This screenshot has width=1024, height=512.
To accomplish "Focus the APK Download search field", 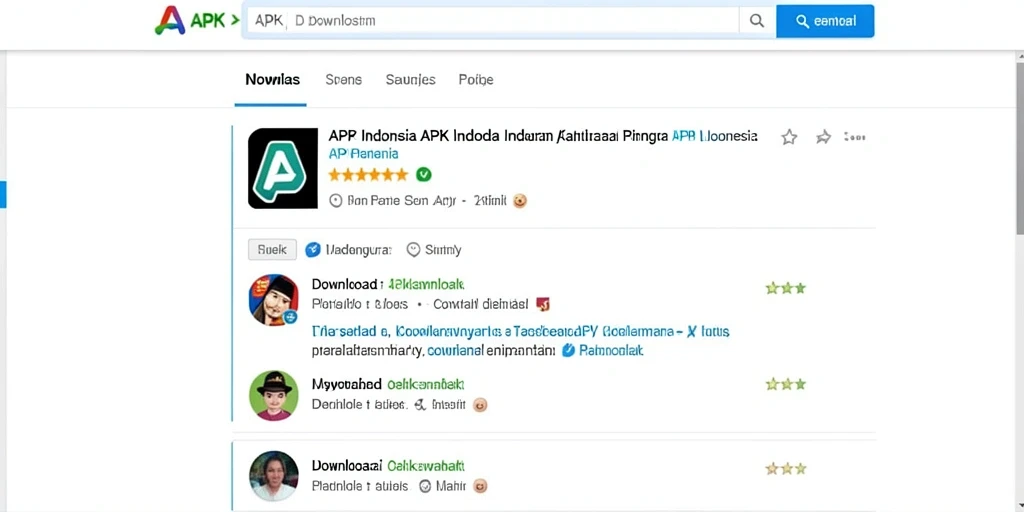I will pyautogui.click(x=490, y=21).
